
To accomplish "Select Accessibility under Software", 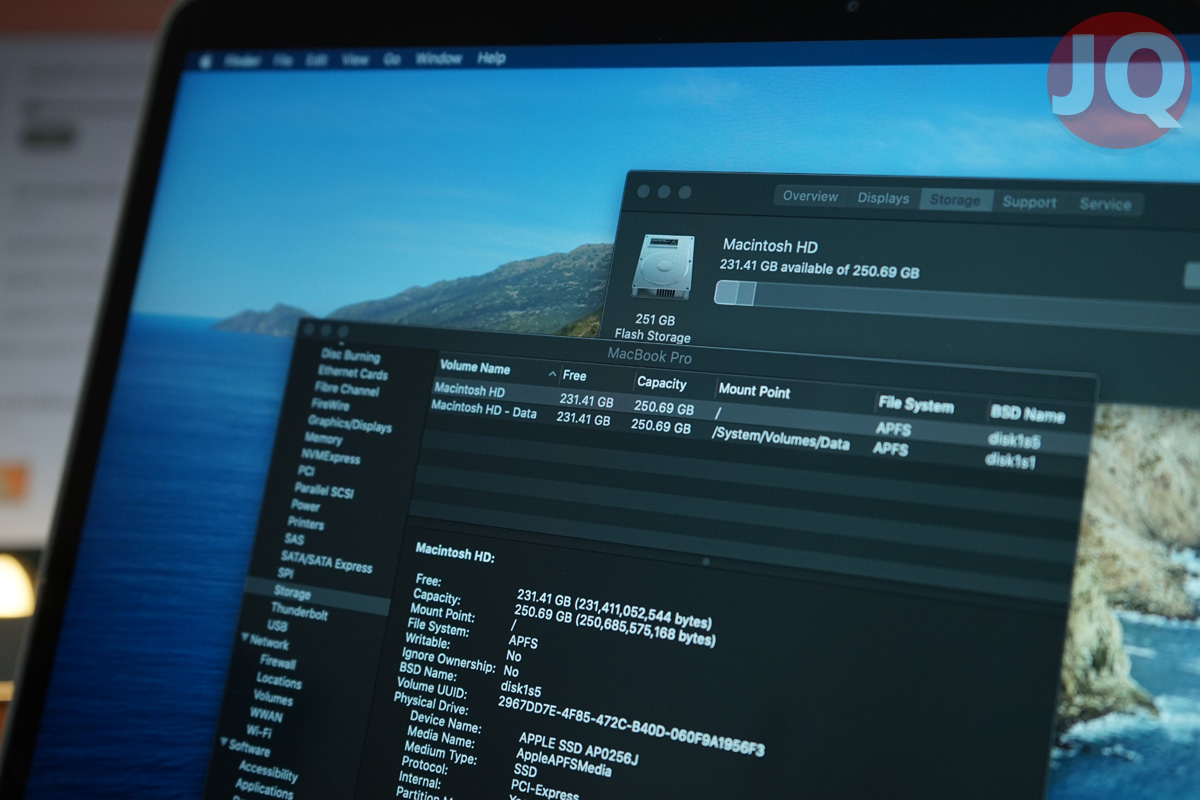I will tap(267, 772).
